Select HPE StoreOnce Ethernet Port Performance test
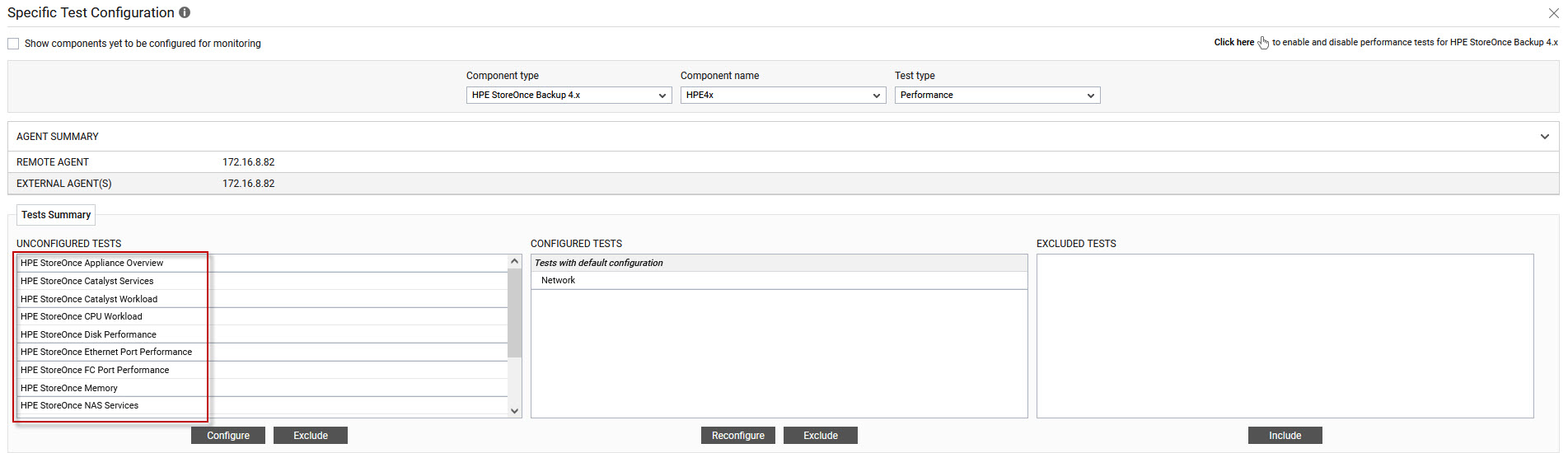Image resolution: width=1568 pixels, height=453 pixels. tap(262, 352)
